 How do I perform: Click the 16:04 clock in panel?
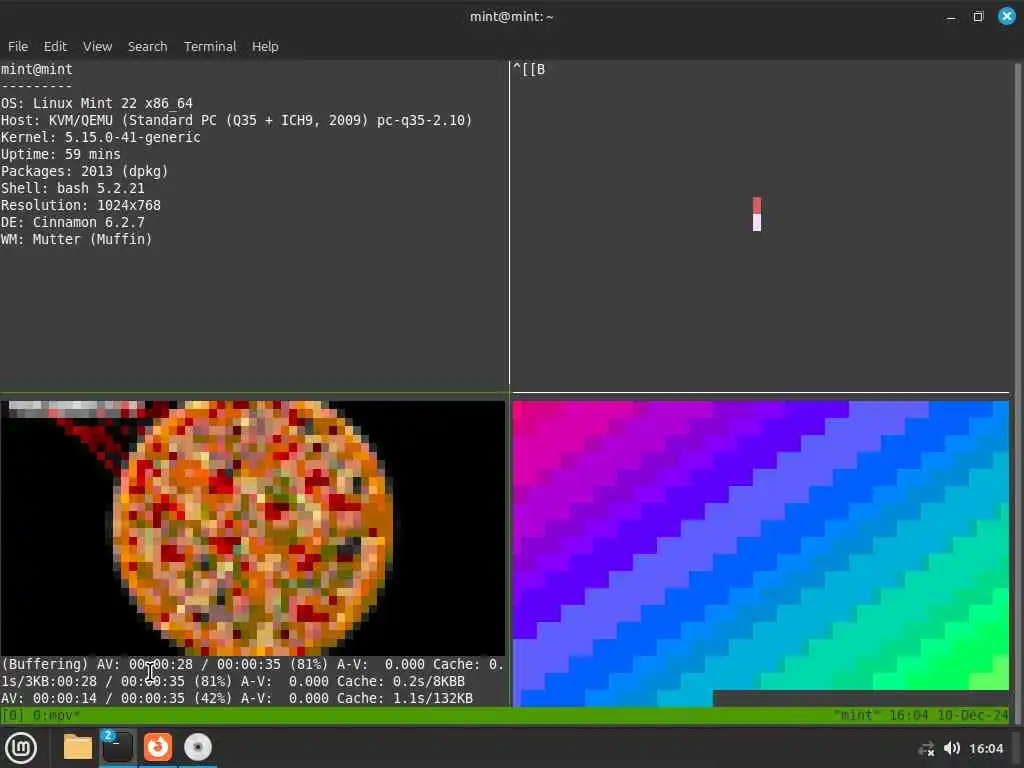tap(985, 748)
